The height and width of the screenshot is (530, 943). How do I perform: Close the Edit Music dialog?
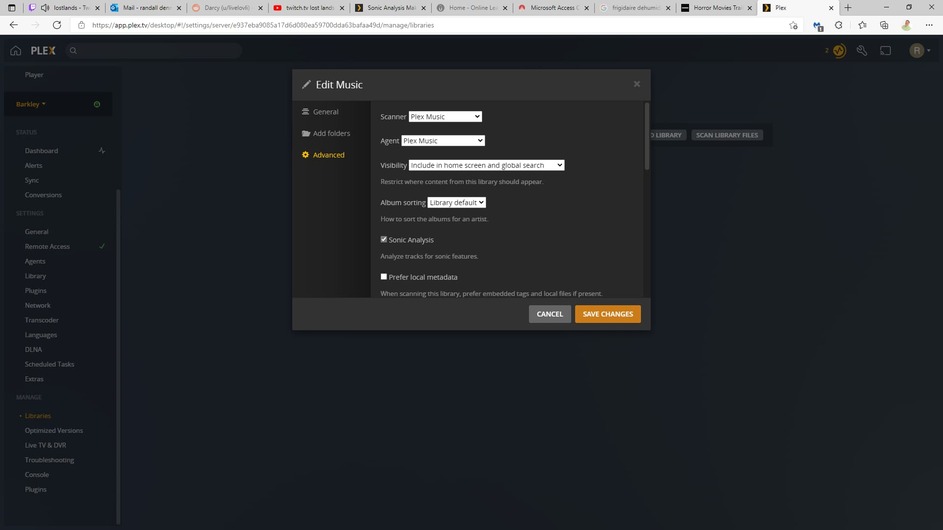[636, 84]
